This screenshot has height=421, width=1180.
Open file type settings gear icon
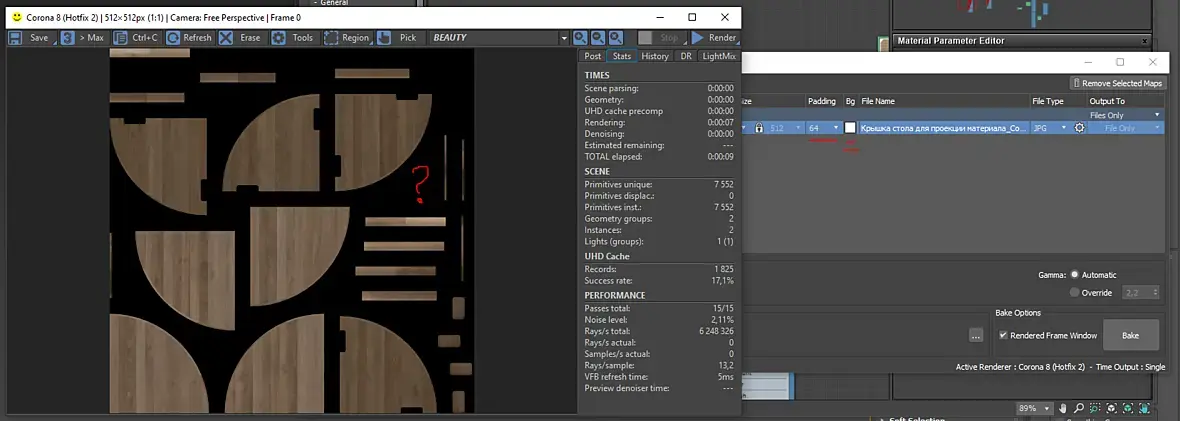(x=1079, y=128)
